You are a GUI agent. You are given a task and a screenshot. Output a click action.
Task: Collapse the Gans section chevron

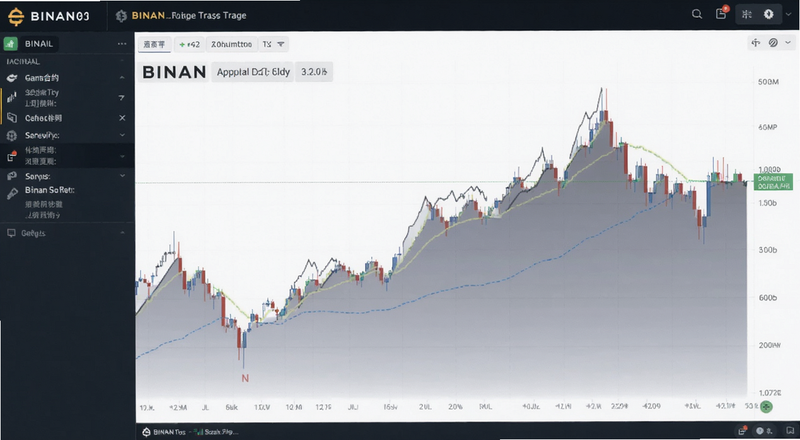point(122,78)
